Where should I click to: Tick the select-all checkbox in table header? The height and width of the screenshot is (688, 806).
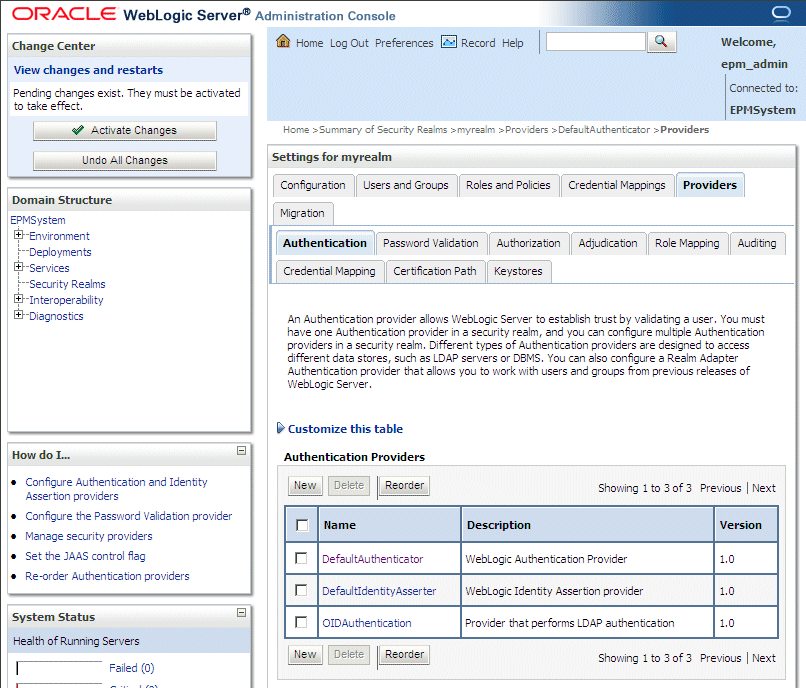coord(302,526)
